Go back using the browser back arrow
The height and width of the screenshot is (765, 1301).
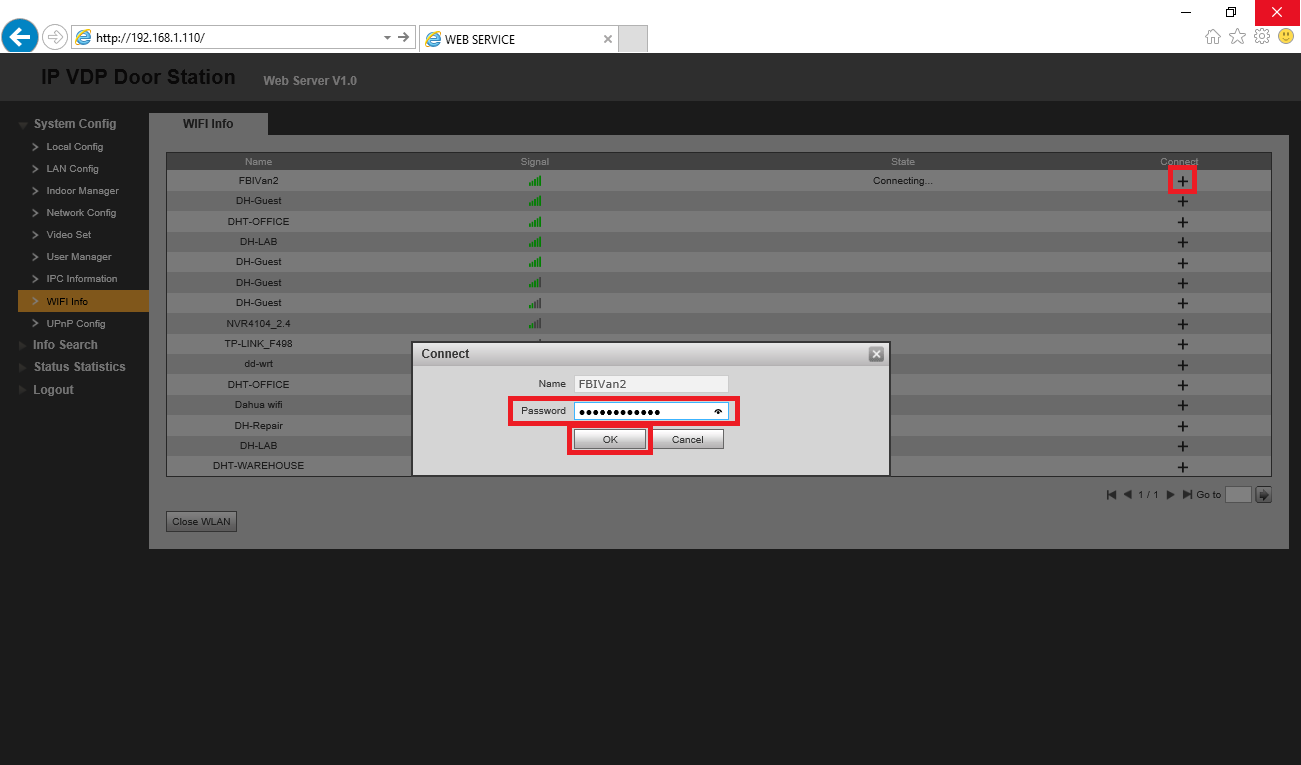[x=20, y=37]
